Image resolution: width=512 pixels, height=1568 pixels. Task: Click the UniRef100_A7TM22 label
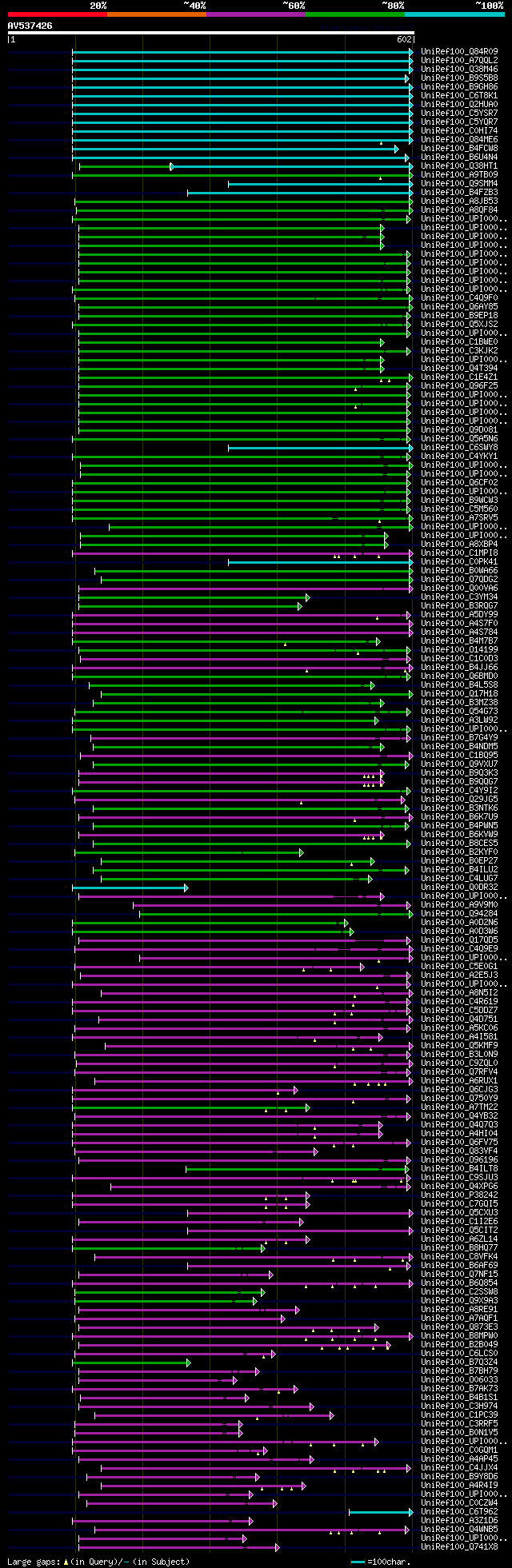(x=459, y=1107)
